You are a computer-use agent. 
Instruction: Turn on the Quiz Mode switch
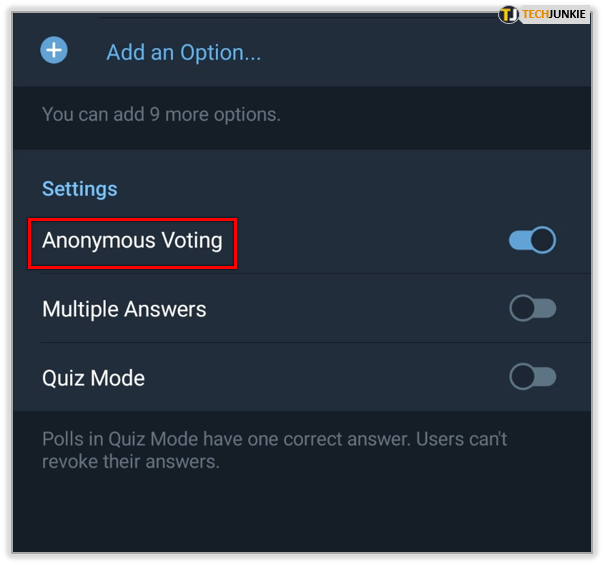pos(532,377)
